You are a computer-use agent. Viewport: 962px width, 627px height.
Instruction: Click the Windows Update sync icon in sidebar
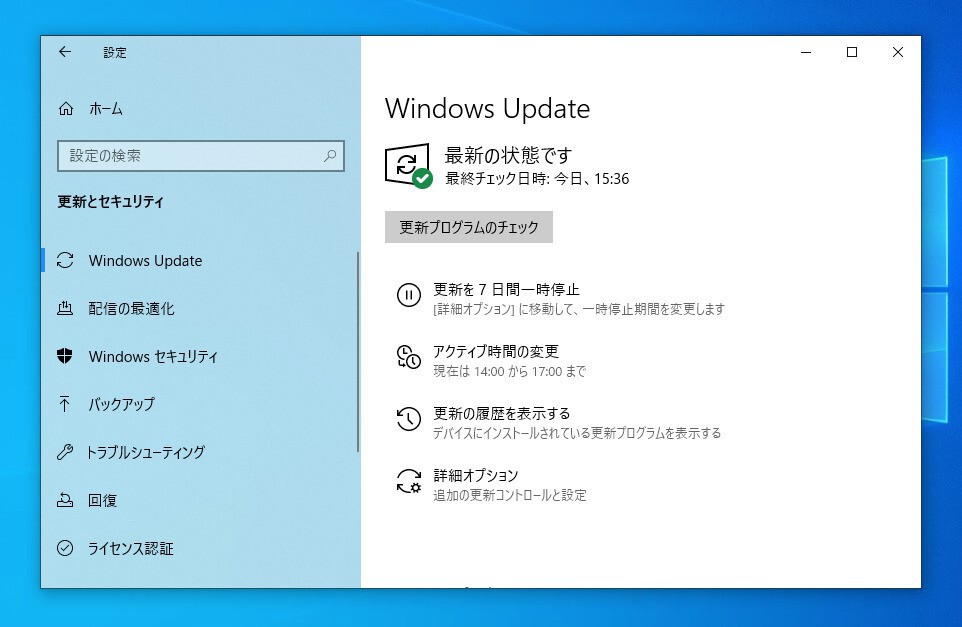pyautogui.click(x=65, y=260)
